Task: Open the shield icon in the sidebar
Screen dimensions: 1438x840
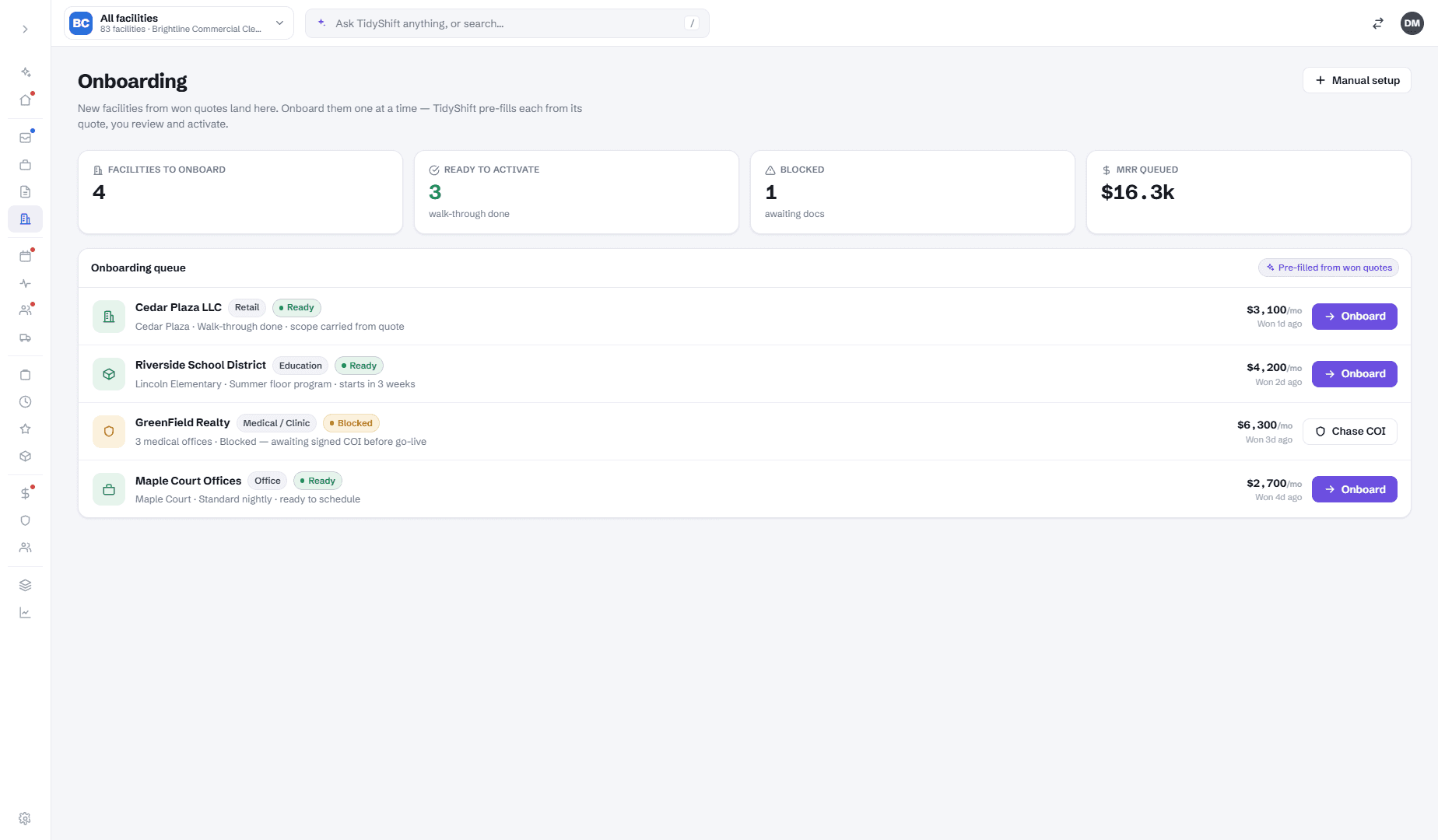Action: 25,520
